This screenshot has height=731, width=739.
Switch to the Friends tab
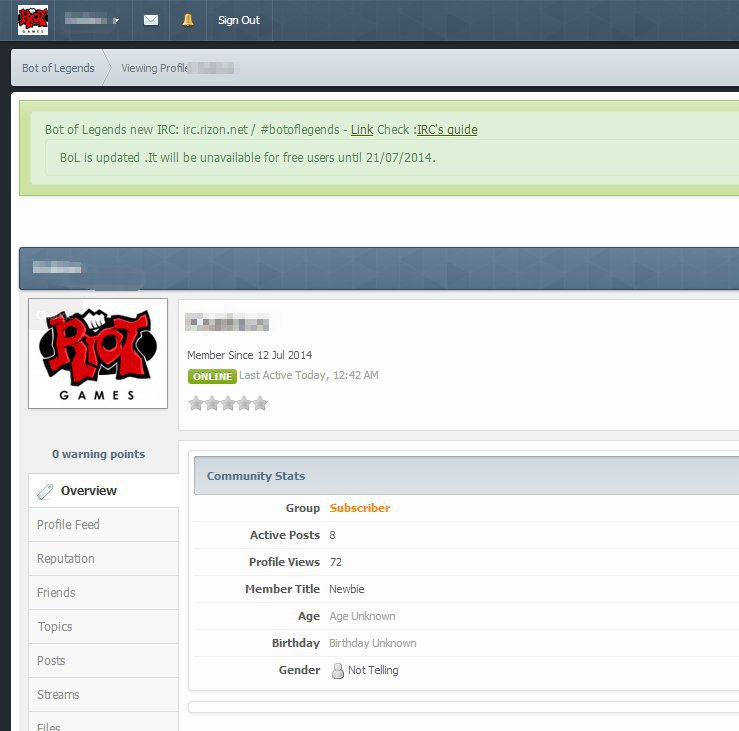click(104, 592)
